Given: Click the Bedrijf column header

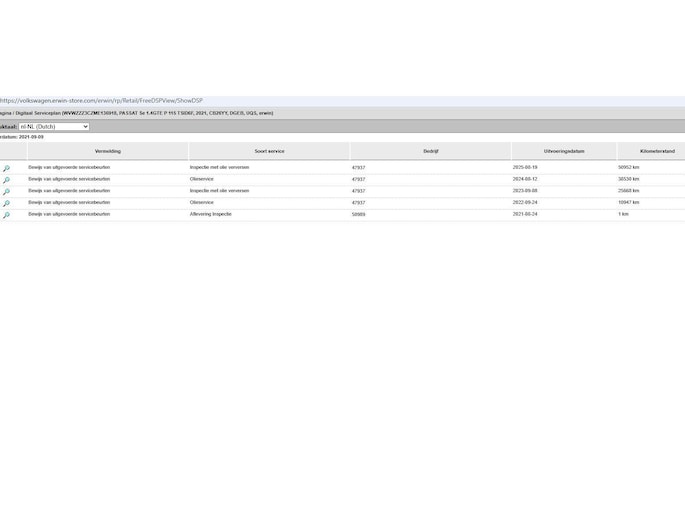Looking at the screenshot, I should [x=430, y=151].
